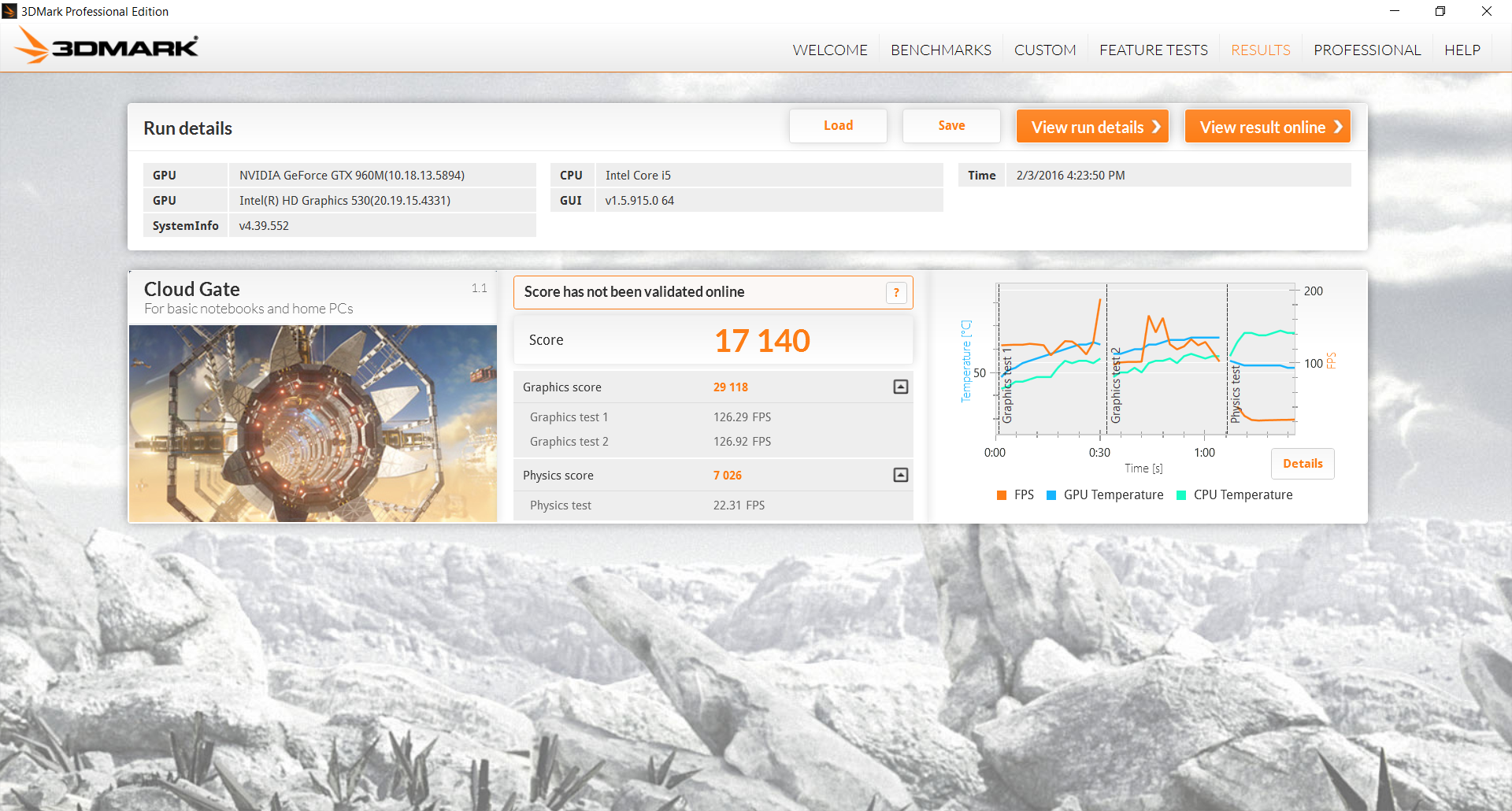This screenshot has height=811, width=1512.
Task: Open the BENCHMARKS tab
Action: point(941,50)
